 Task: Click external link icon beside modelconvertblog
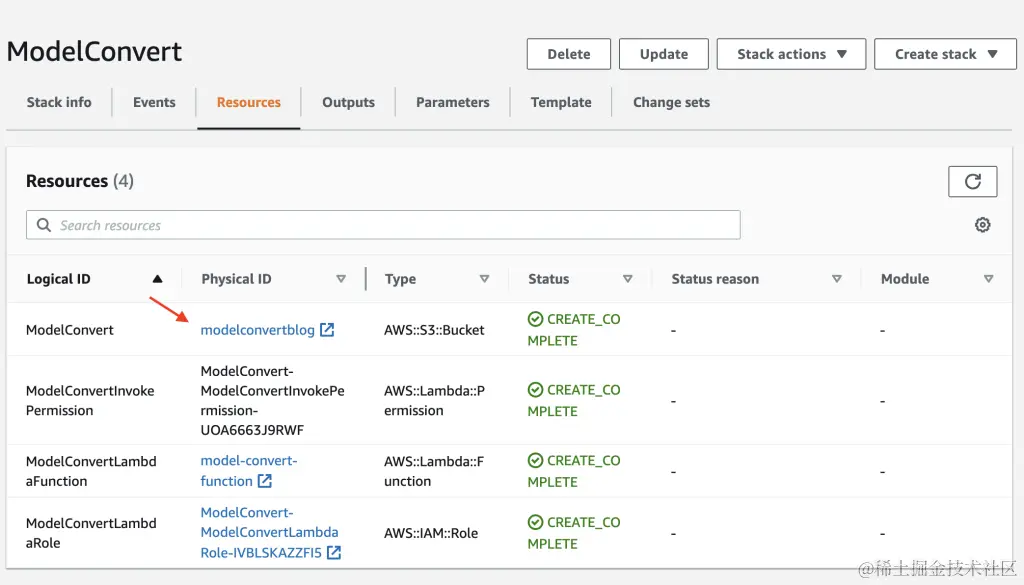coord(327,330)
